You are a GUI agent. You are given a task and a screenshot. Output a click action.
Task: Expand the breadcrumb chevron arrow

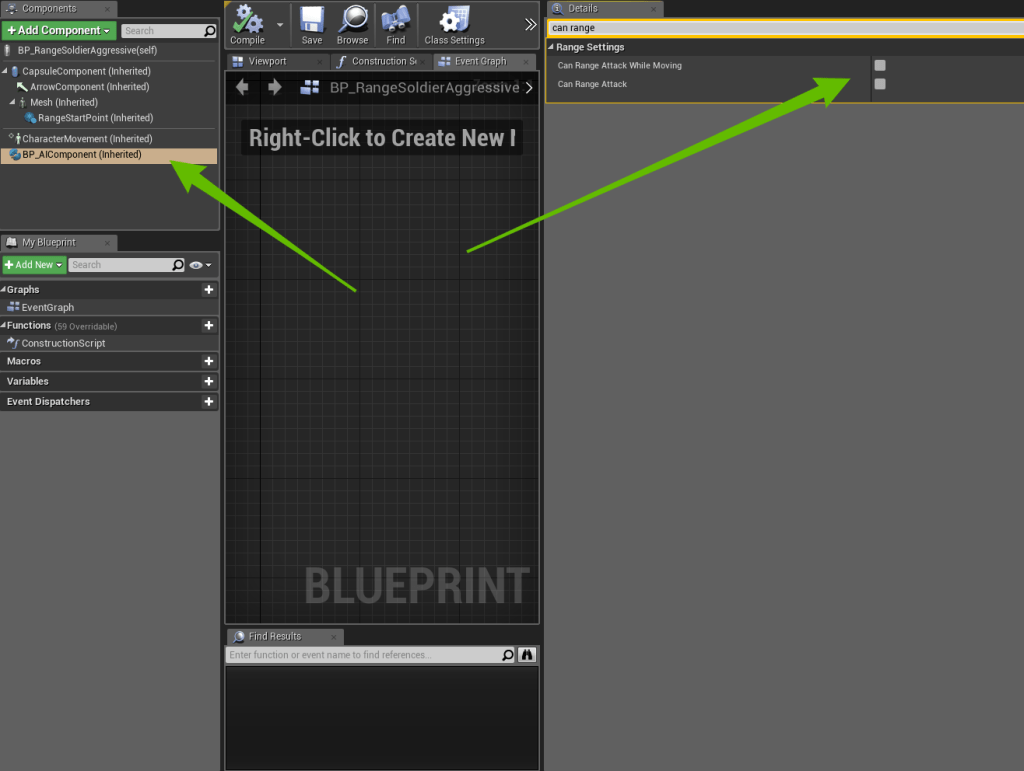coord(530,87)
